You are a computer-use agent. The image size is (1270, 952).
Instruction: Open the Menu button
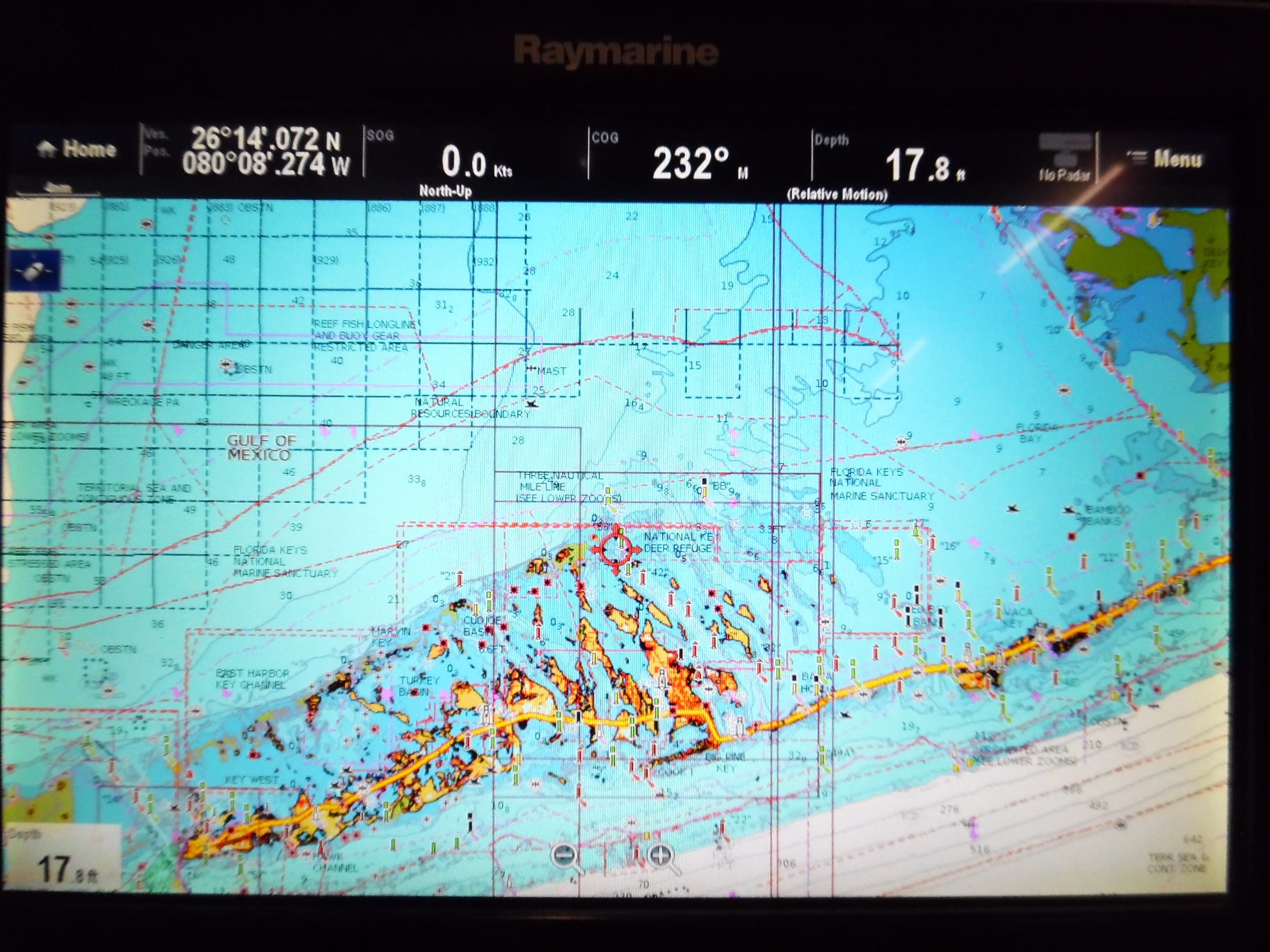pyautogui.click(x=1165, y=159)
